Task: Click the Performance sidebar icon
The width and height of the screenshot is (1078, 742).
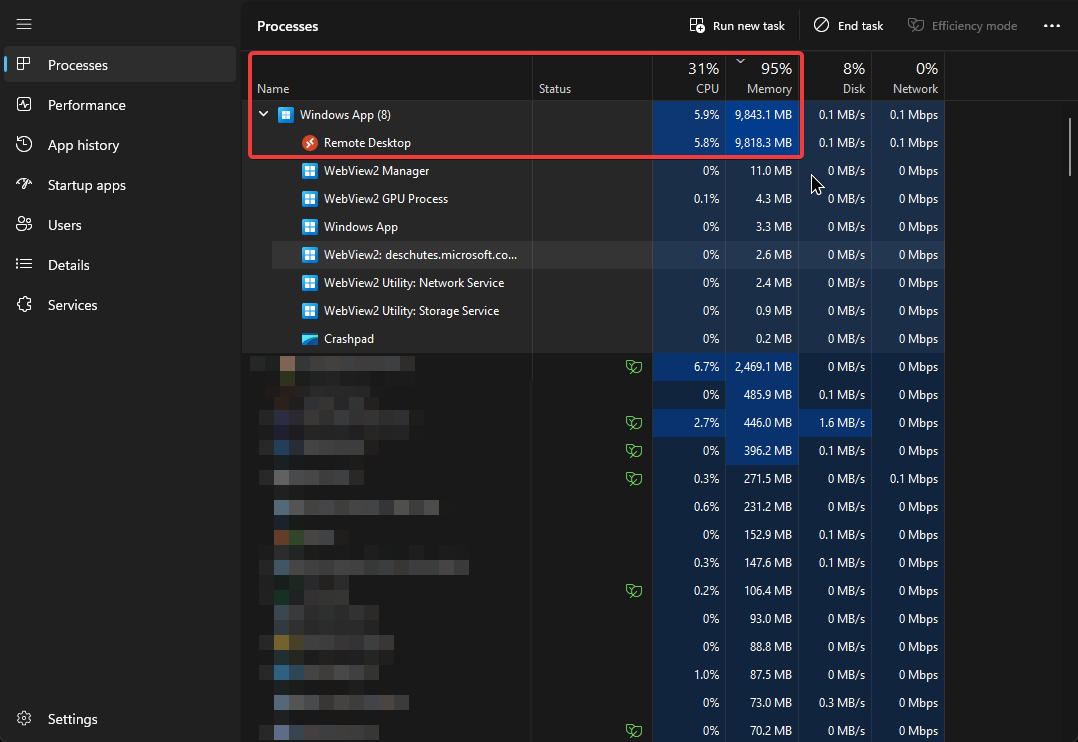Action: click(x=24, y=105)
